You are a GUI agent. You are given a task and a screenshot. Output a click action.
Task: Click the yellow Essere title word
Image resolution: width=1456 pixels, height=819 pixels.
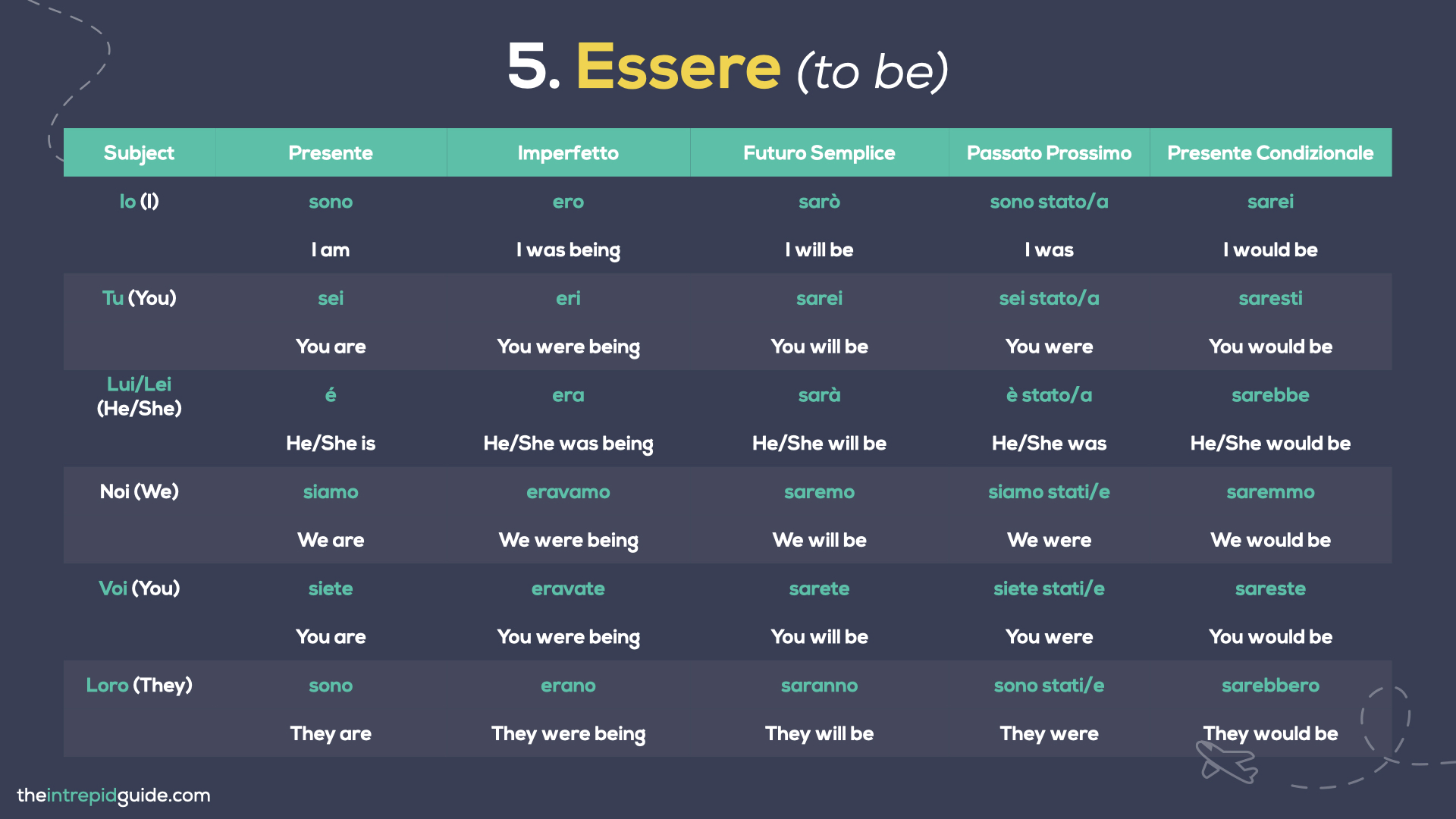click(678, 67)
